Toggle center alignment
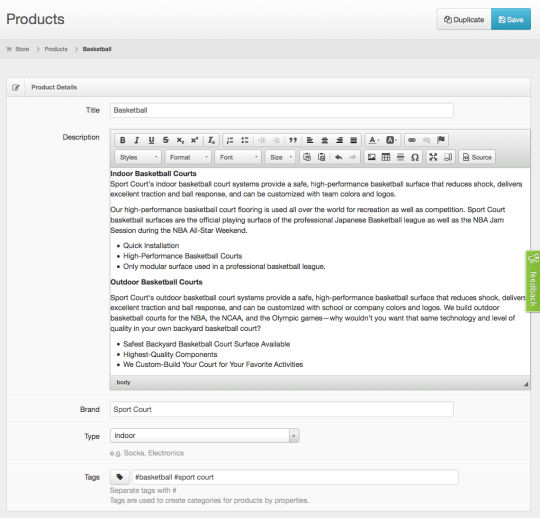The height and width of the screenshot is (518, 540). pyautogui.click(x=324, y=140)
